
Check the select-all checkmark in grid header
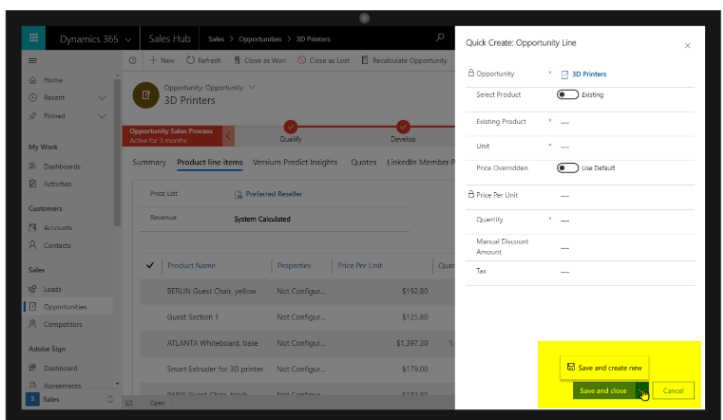(x=150, y=265)
